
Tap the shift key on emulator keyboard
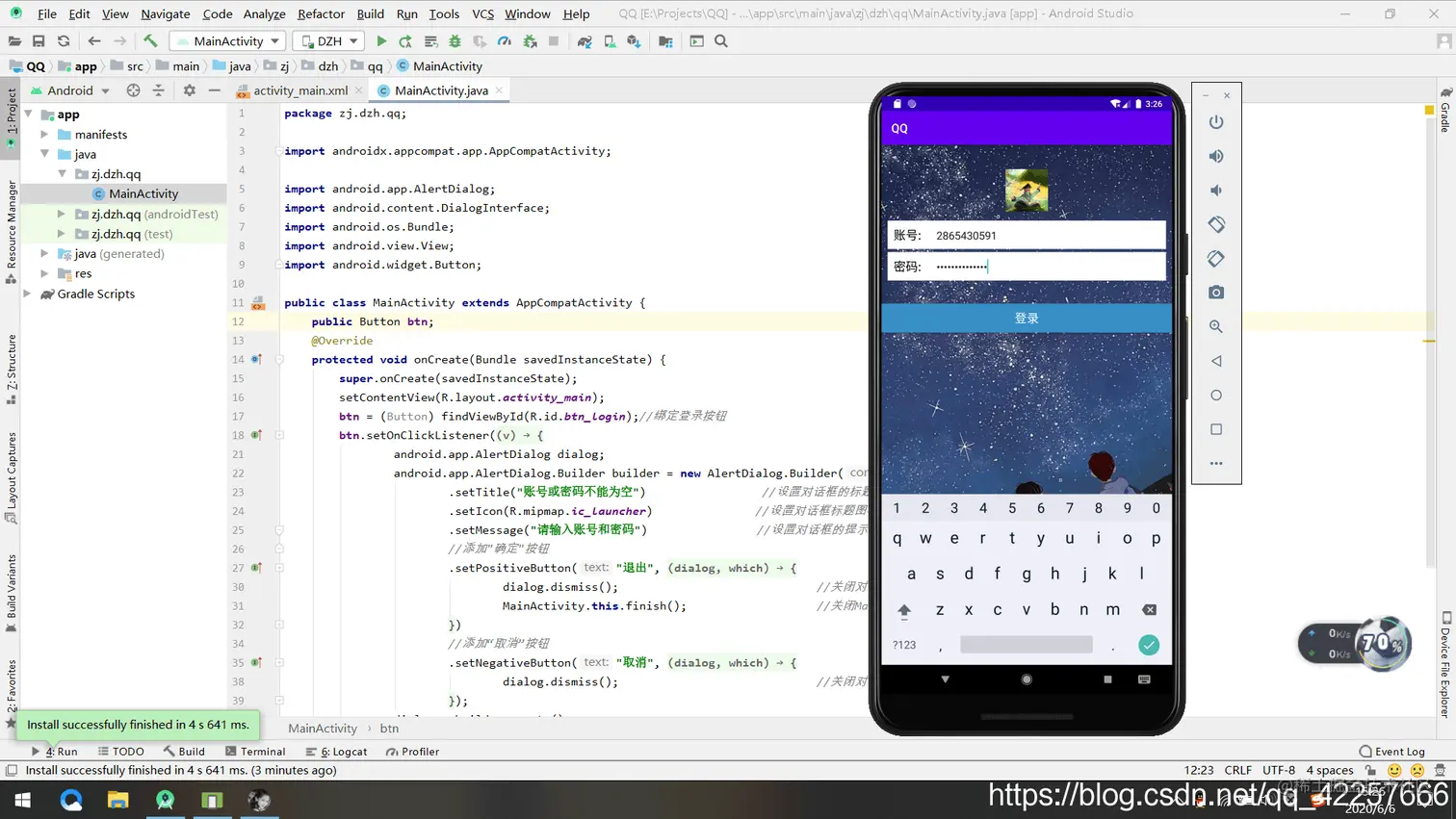[904, 610]
